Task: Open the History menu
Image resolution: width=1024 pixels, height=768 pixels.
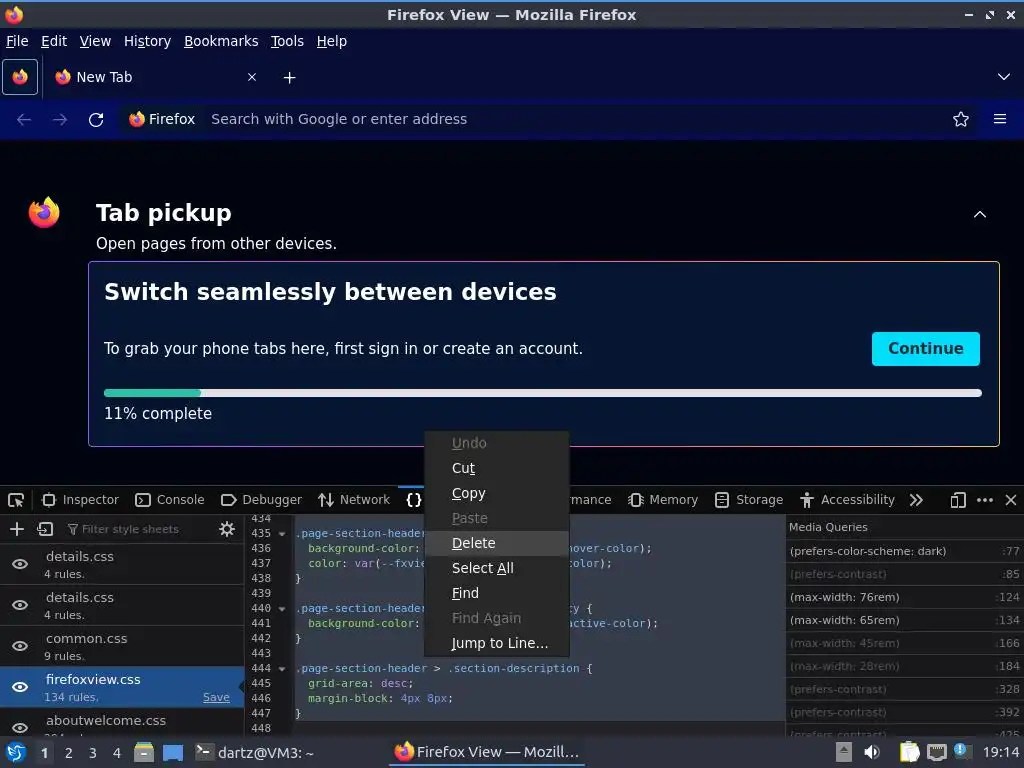Action: 147,41
